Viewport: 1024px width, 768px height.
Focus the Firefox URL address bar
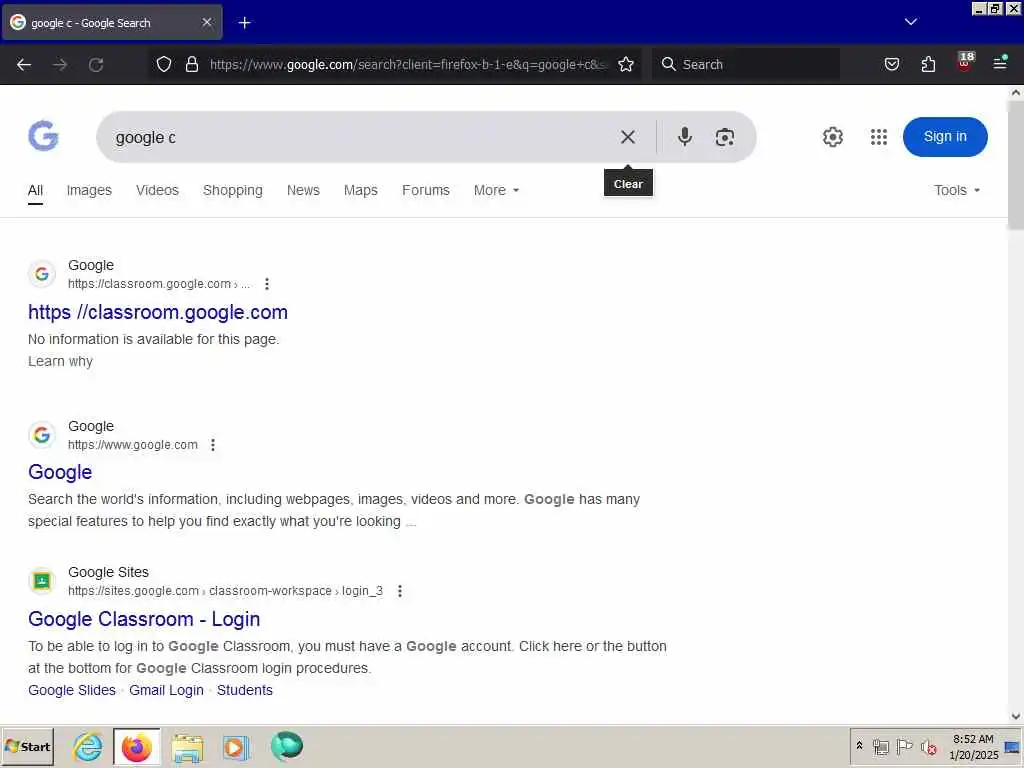pos(408,64)
